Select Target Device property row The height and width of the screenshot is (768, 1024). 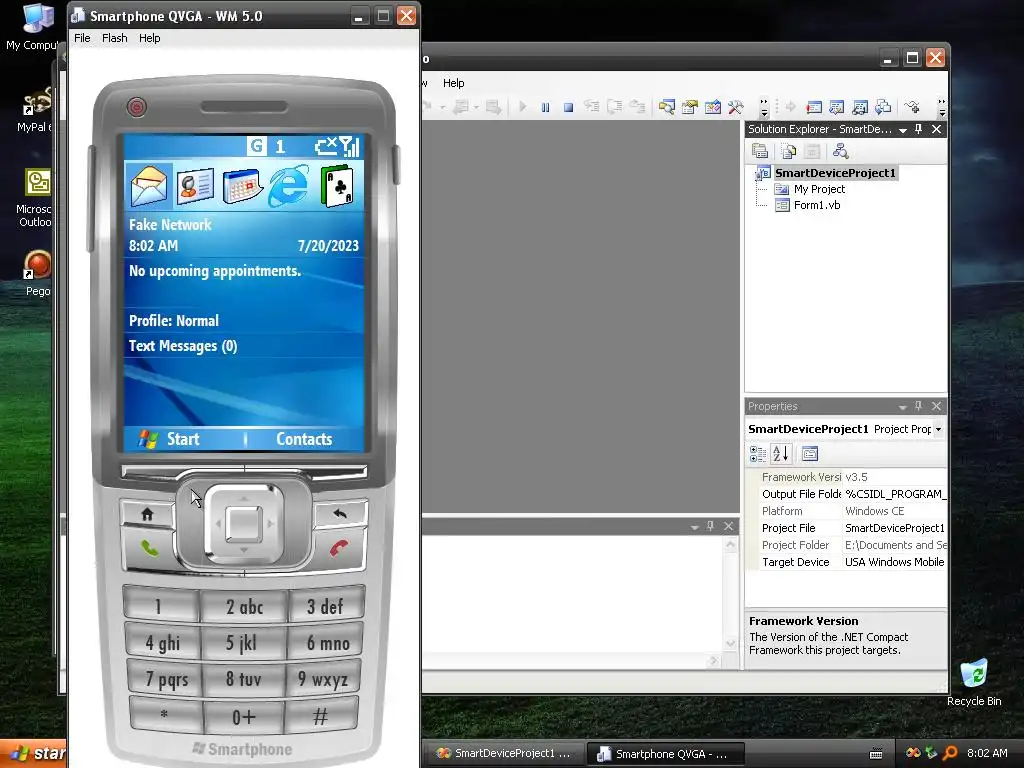(852, 562)
